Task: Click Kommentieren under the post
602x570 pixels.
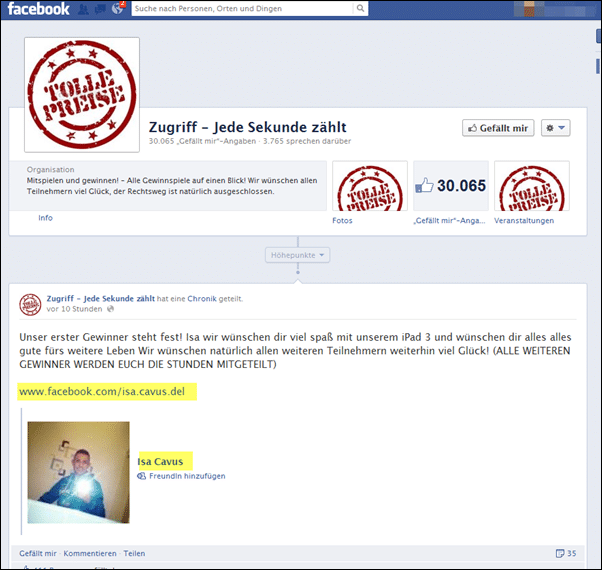Action: (x=90, y=553)
